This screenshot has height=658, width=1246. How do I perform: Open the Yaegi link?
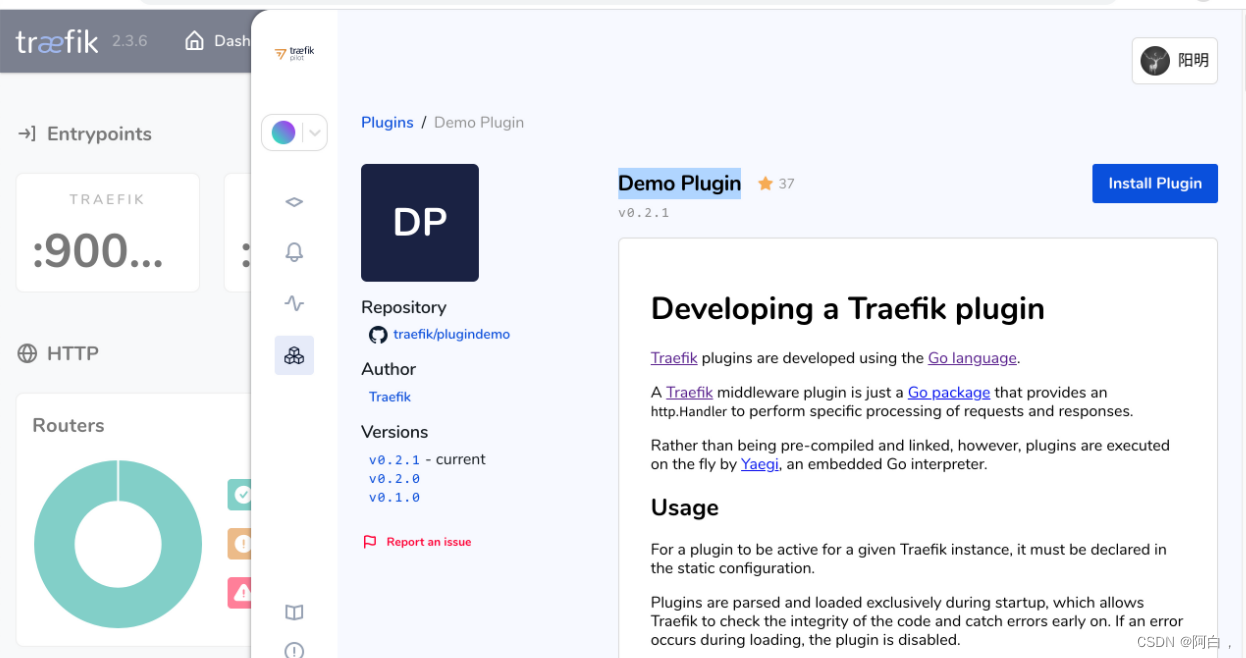[x=760, y=464]
